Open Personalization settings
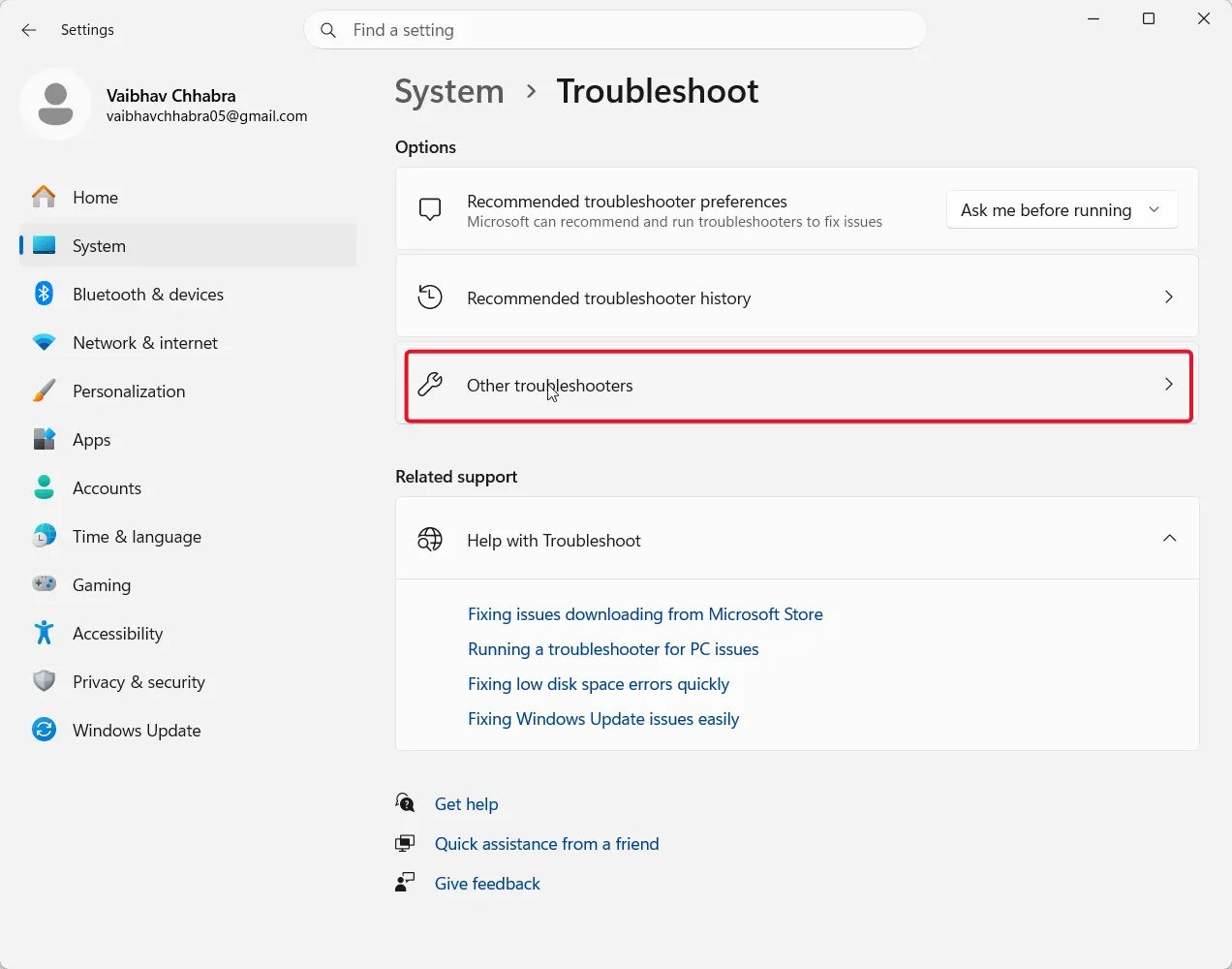The width and height of the screenshot is (1232, 969). pyautogui.click(x=188, y=391)
